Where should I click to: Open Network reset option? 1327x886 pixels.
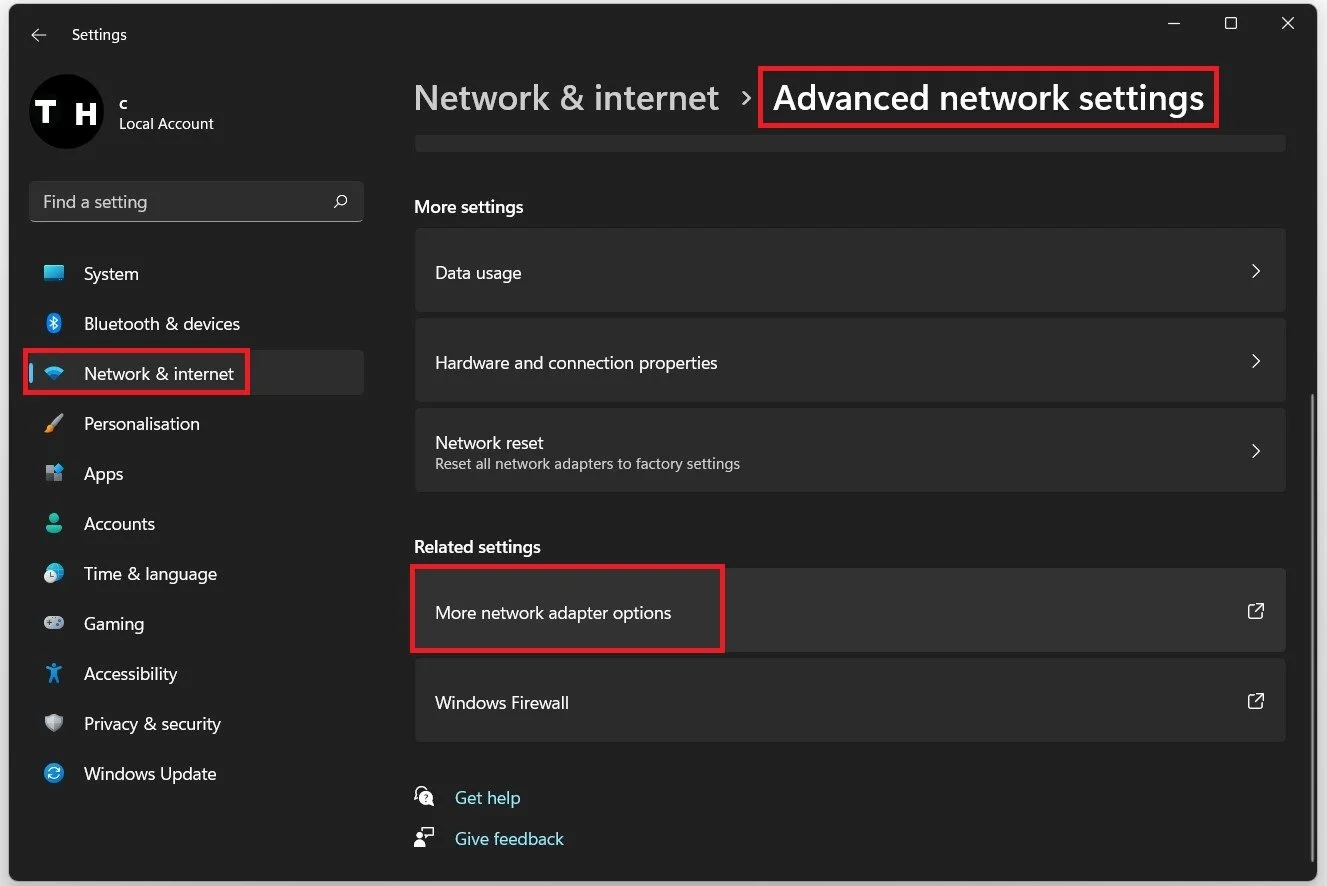pyautogui.click(x=850, y=451)
